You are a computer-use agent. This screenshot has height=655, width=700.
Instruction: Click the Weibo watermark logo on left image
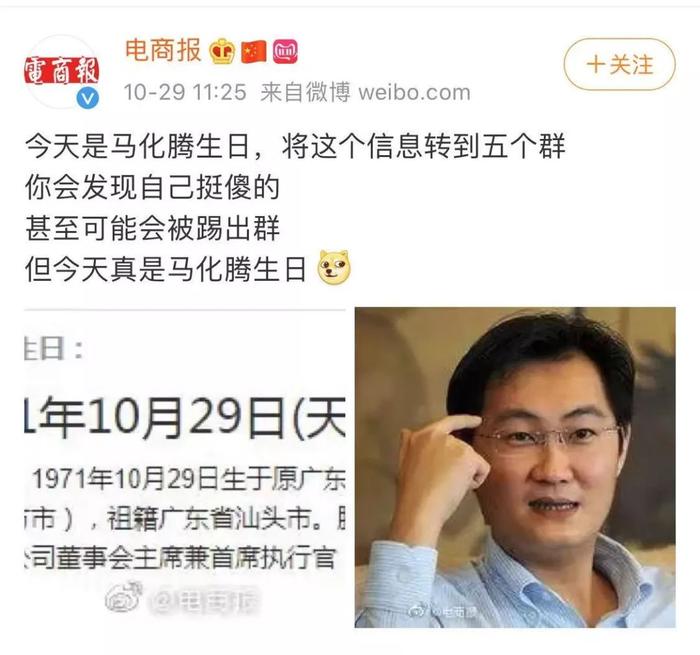[124, 597]
